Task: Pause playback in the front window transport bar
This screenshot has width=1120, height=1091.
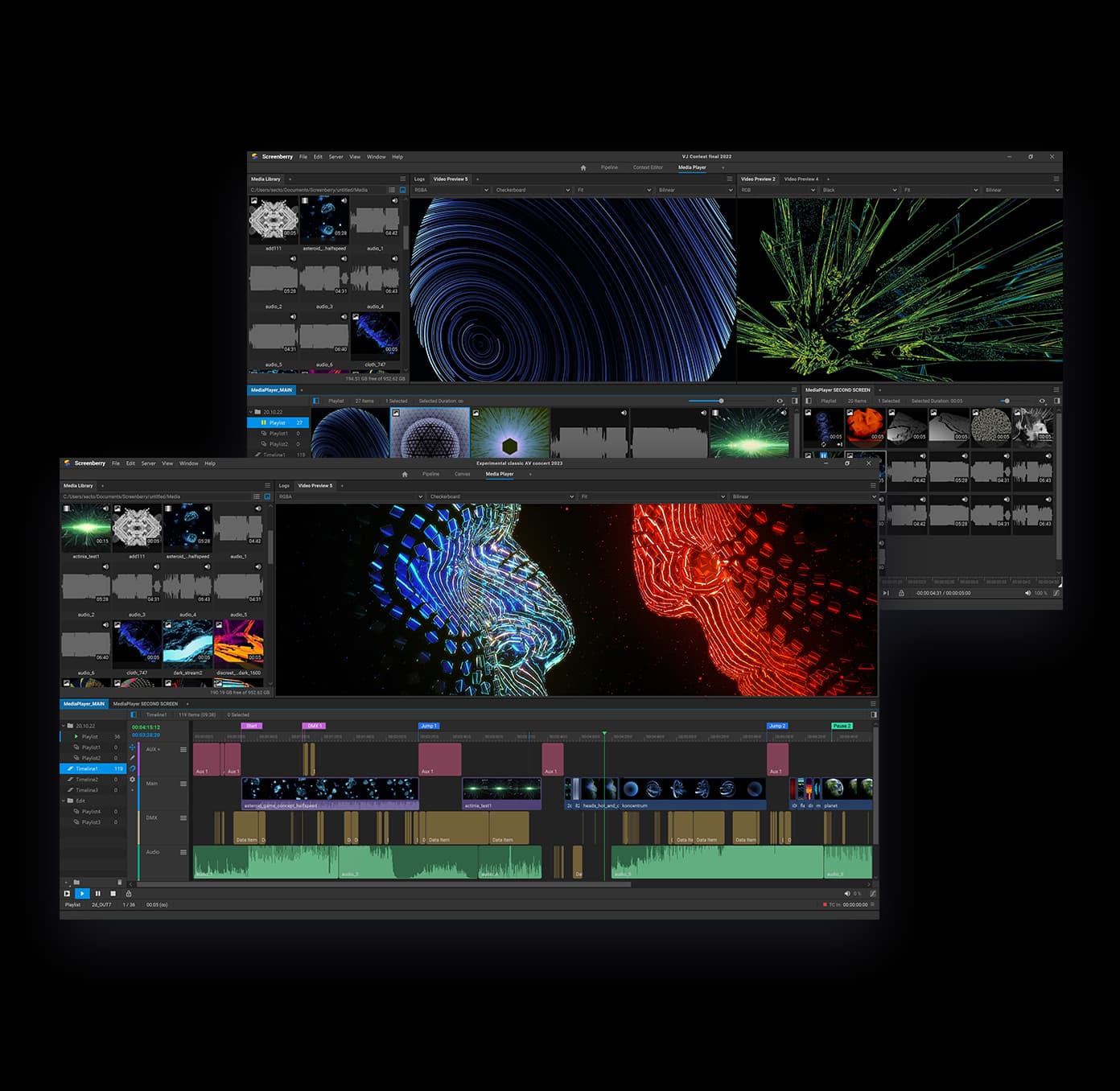Action: 98,893
